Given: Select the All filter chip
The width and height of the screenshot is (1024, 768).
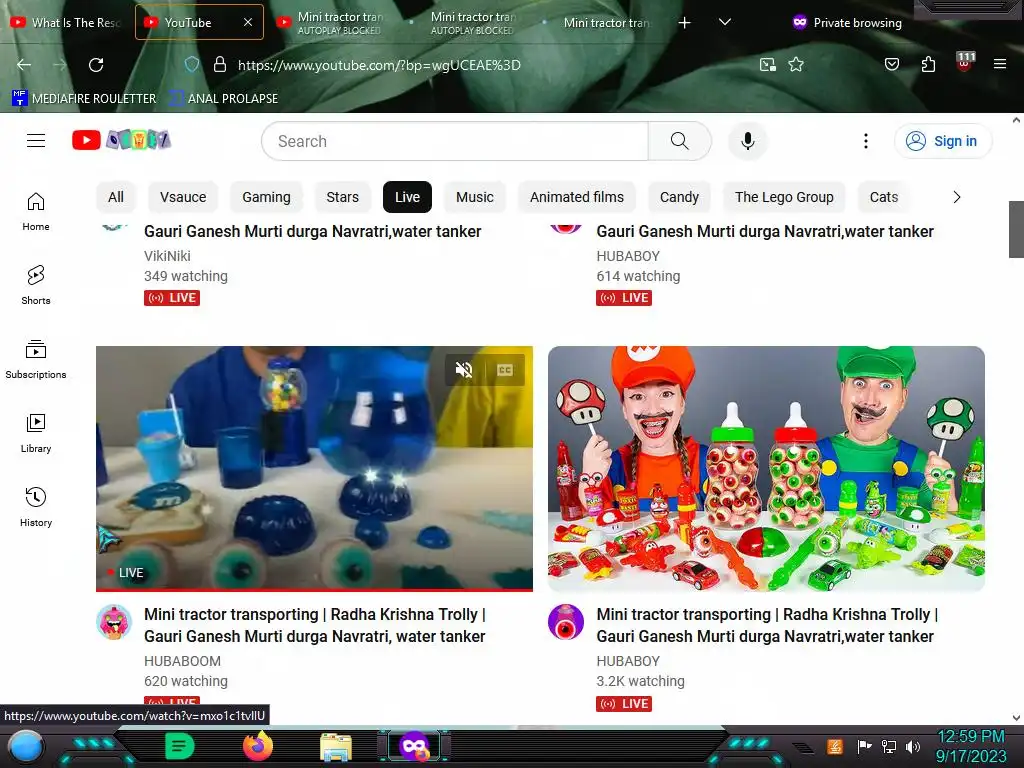Looking at the screenshot, I should [116, 197].
